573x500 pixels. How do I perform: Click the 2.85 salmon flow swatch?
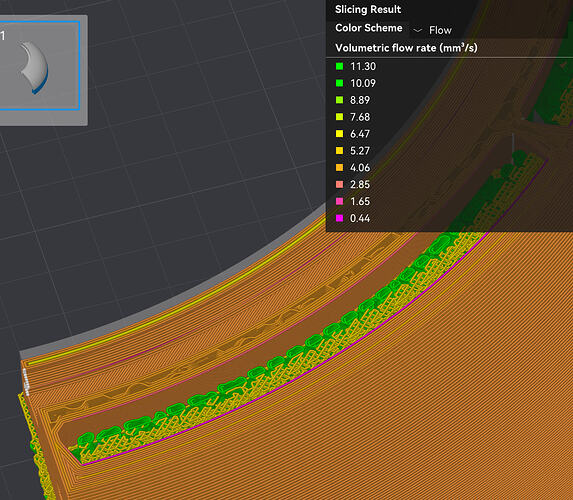339,184
